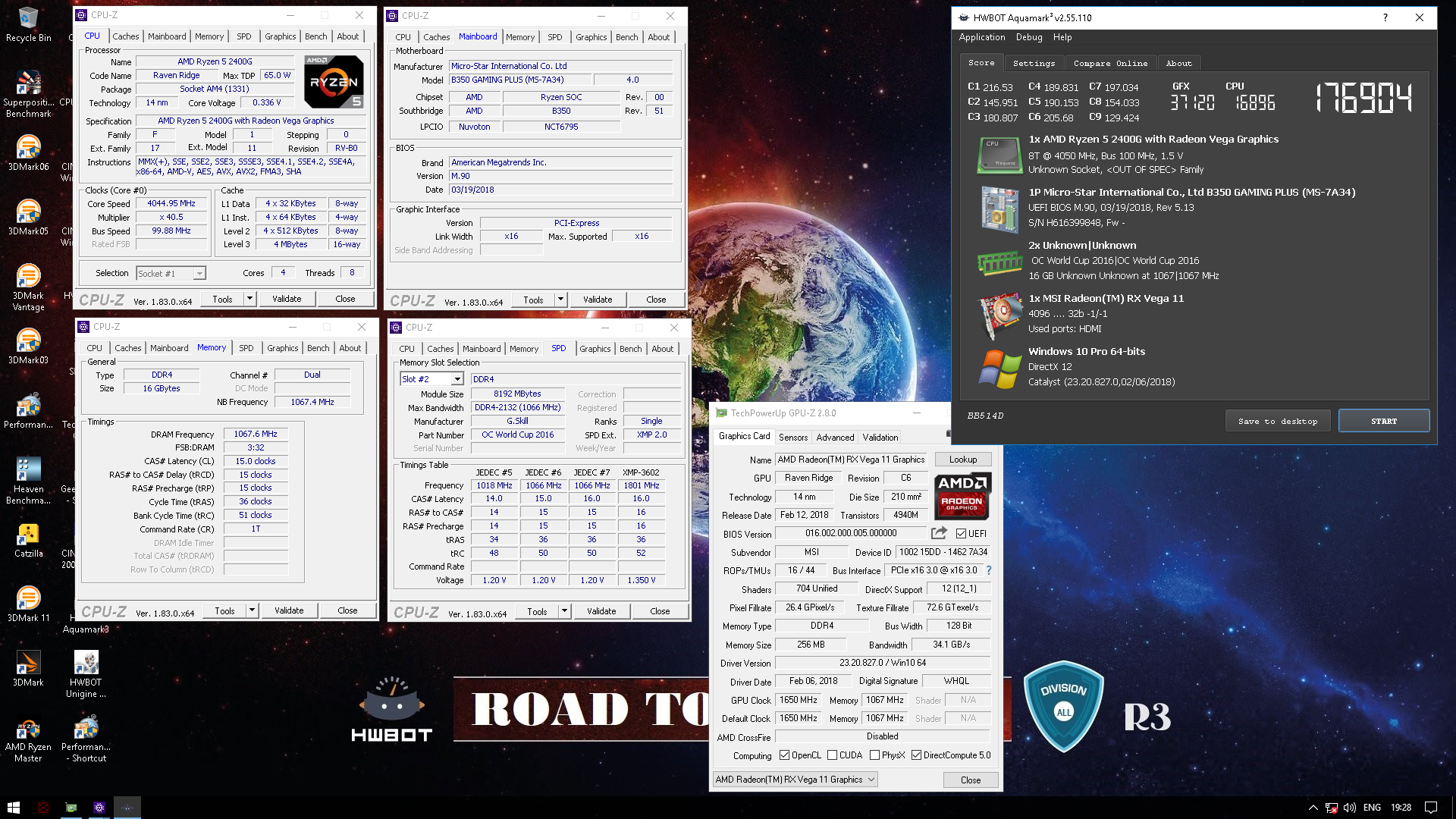Click the 176904 total score in Aquamark
Viewport: 1456px width, 819px height.
[1363, 98]
